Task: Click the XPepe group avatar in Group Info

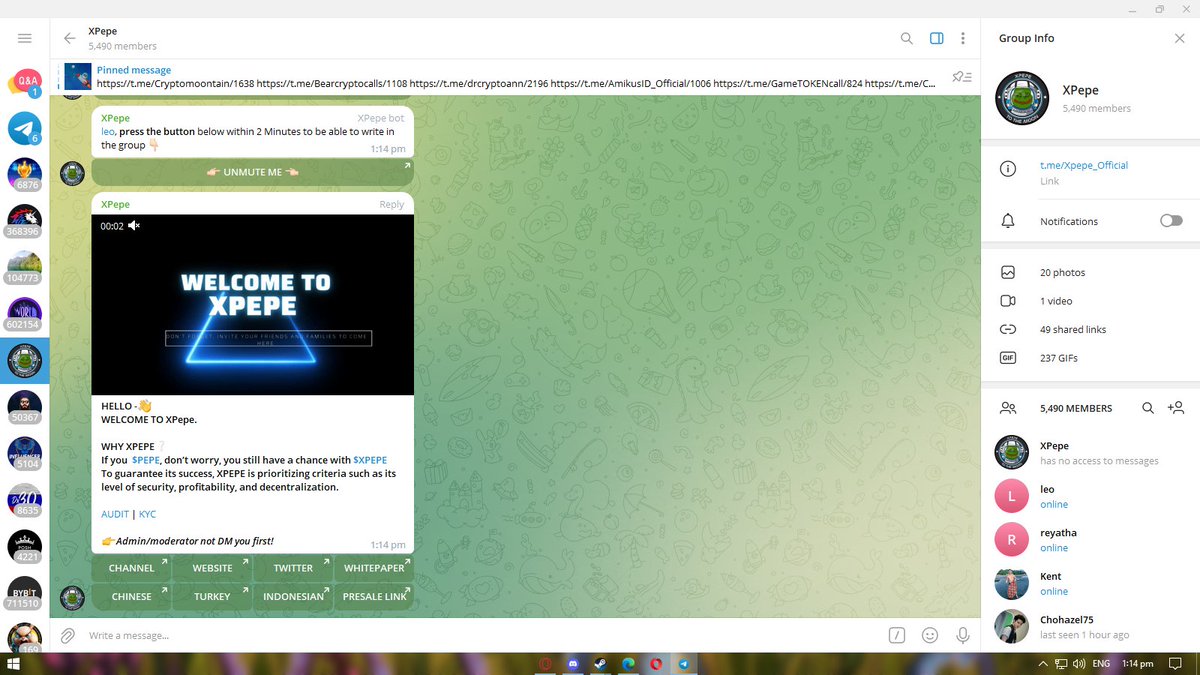Action: coord(1021,98)
